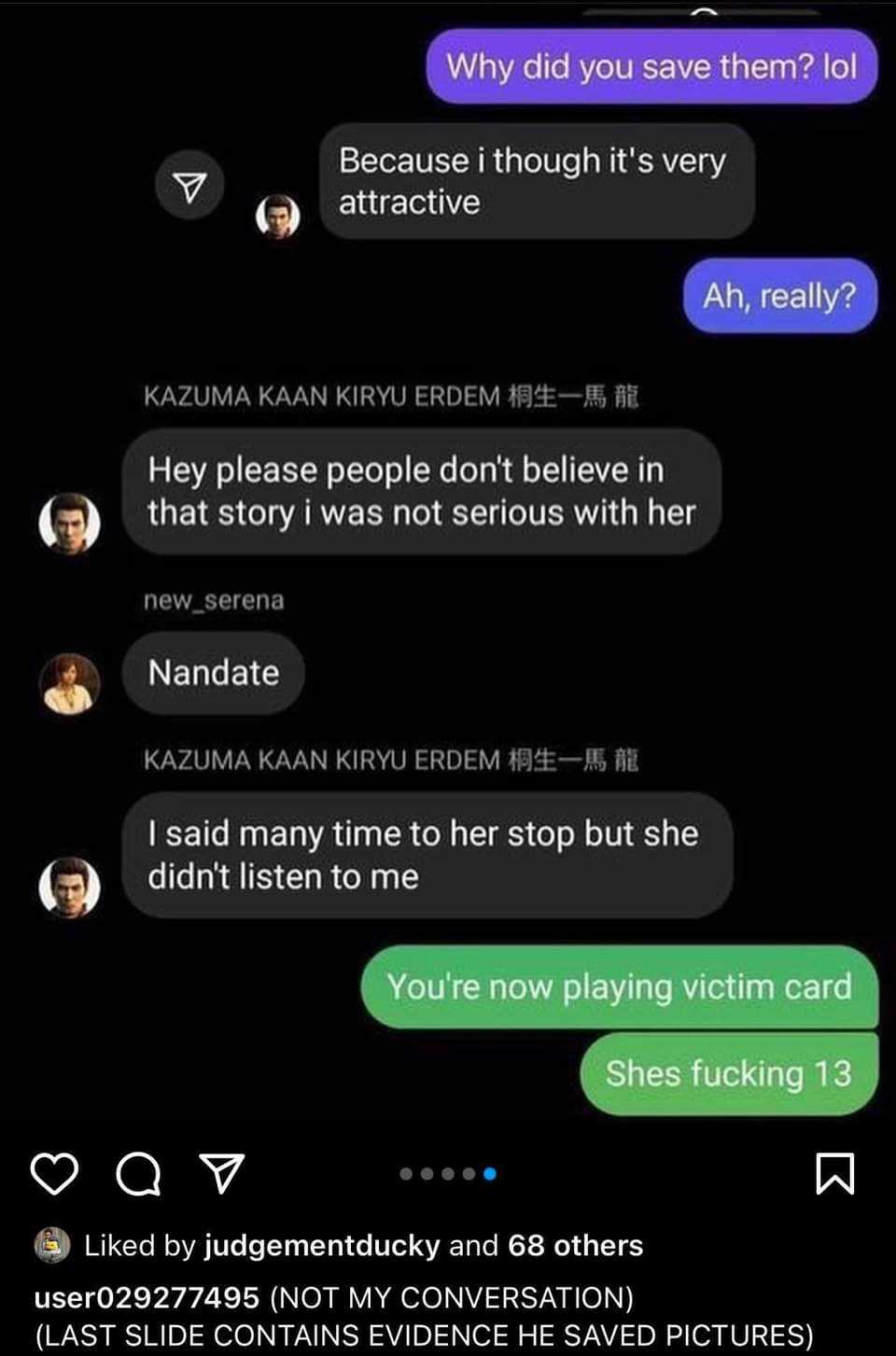Select the highlighted blue carousel dot

[490, 1174]
